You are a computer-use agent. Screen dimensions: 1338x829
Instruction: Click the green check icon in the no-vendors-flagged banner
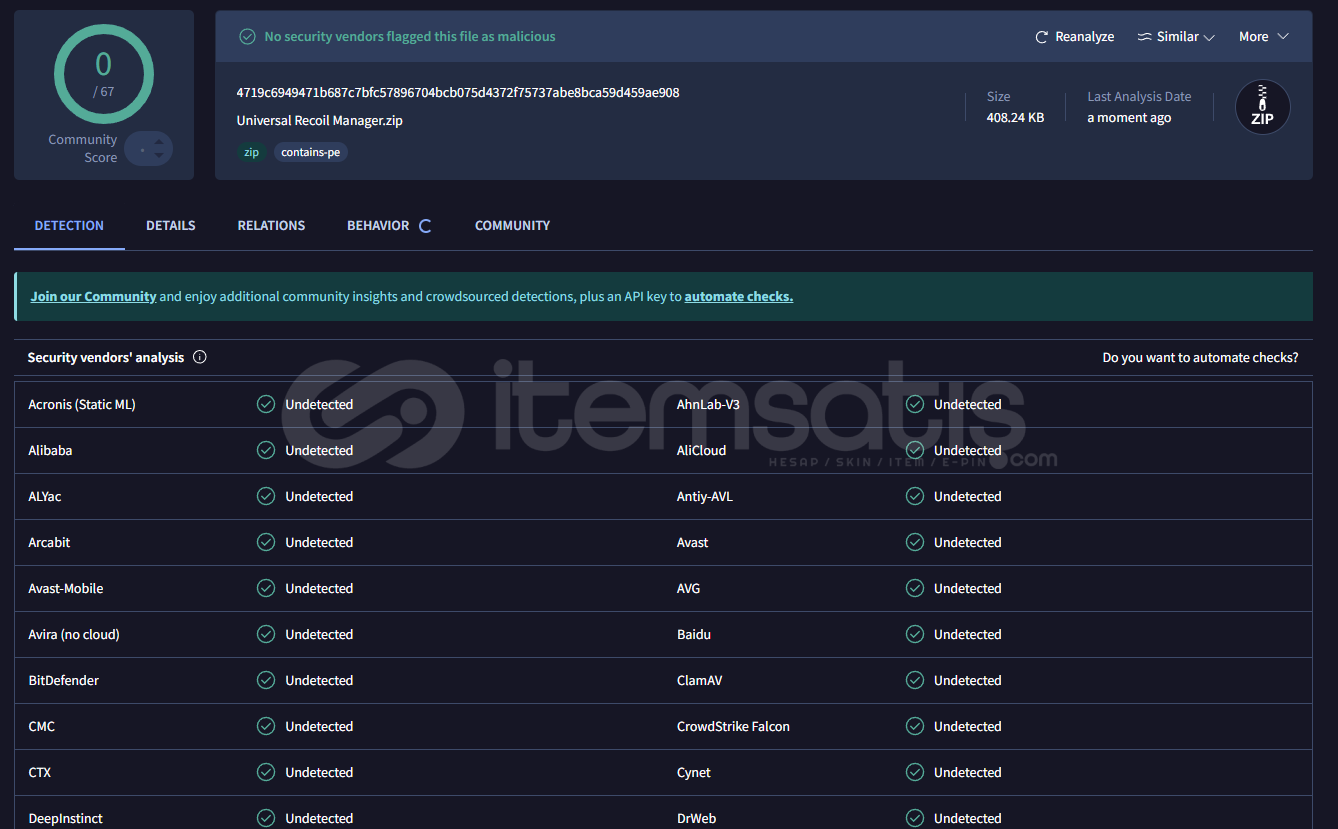click(x=247, y=37)
